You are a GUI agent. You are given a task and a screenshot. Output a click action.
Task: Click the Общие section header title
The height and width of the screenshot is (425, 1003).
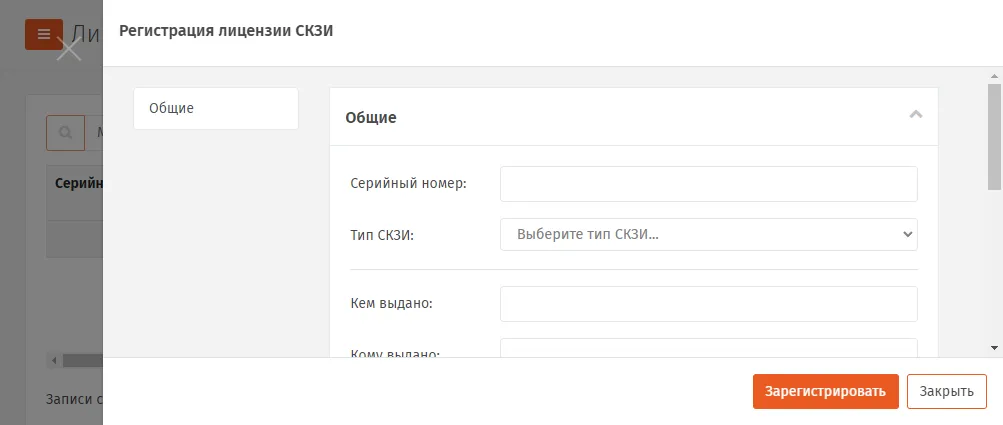[x=371, y=118]
